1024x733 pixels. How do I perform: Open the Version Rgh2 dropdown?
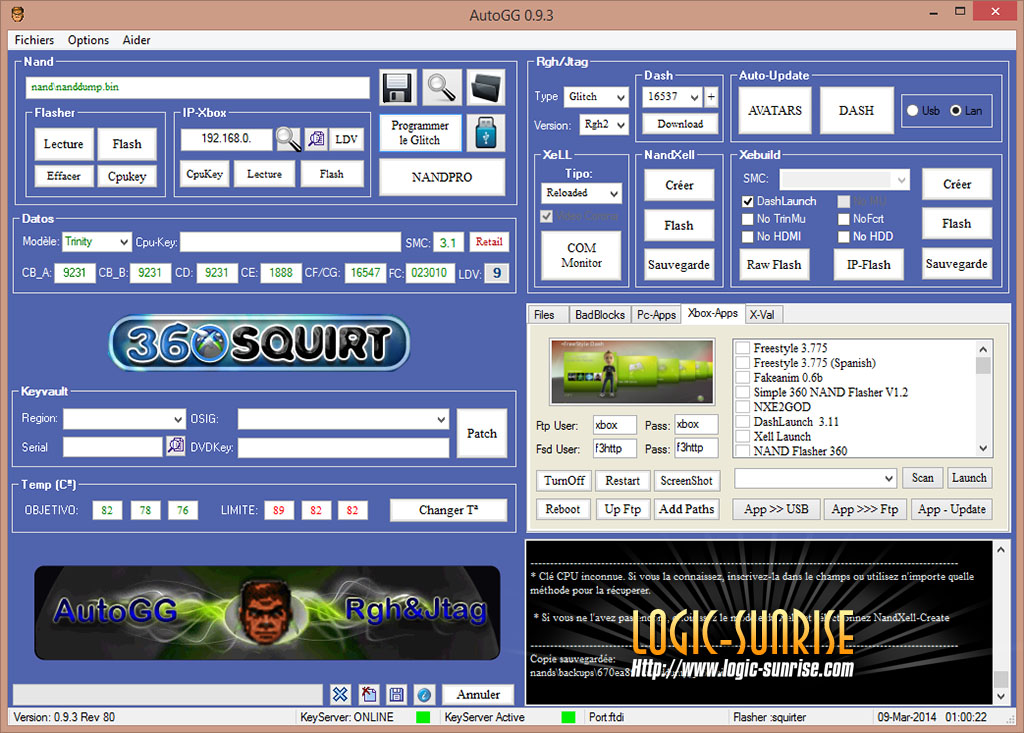click(603, 124)
